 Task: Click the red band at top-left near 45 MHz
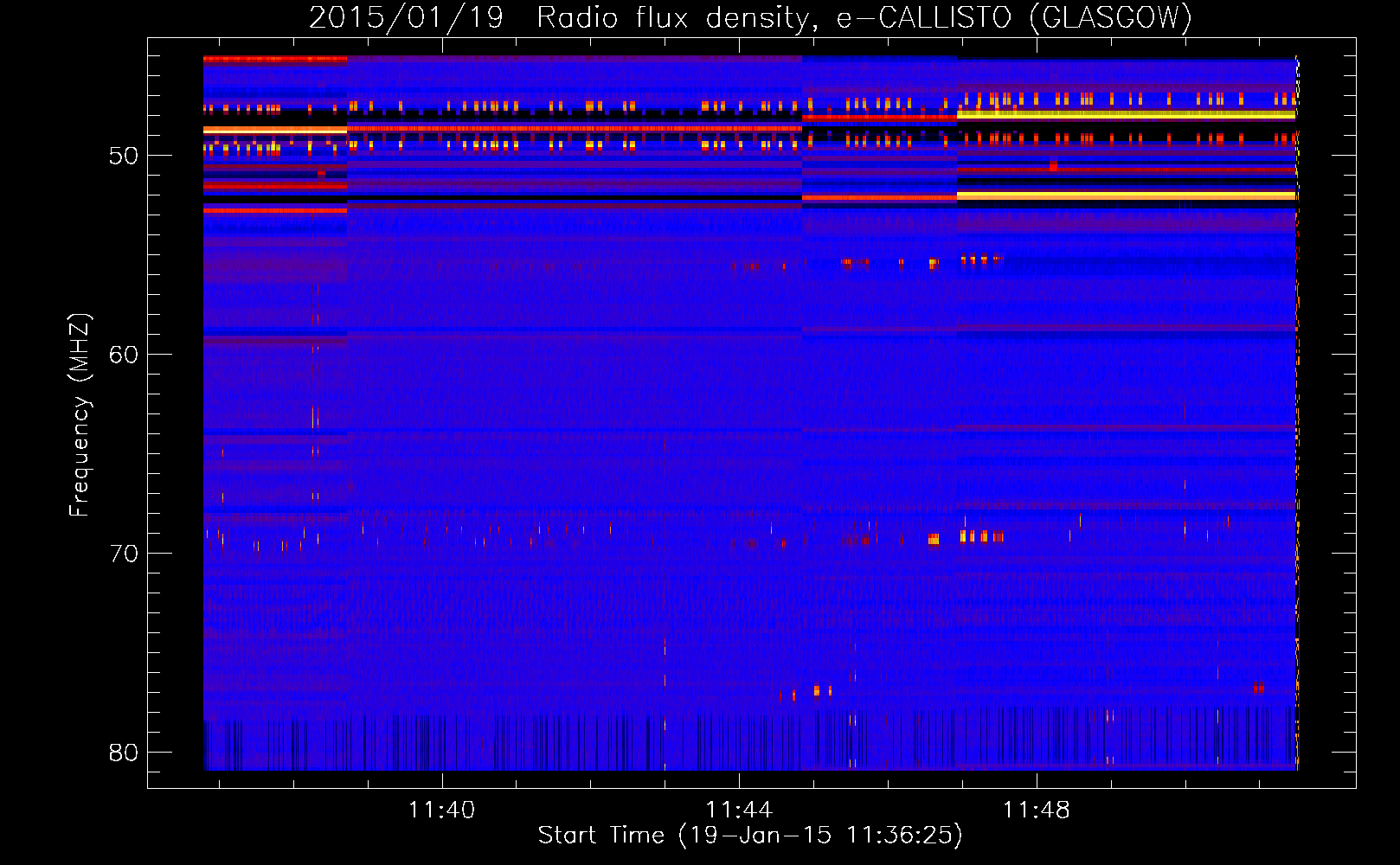(274, 59)
